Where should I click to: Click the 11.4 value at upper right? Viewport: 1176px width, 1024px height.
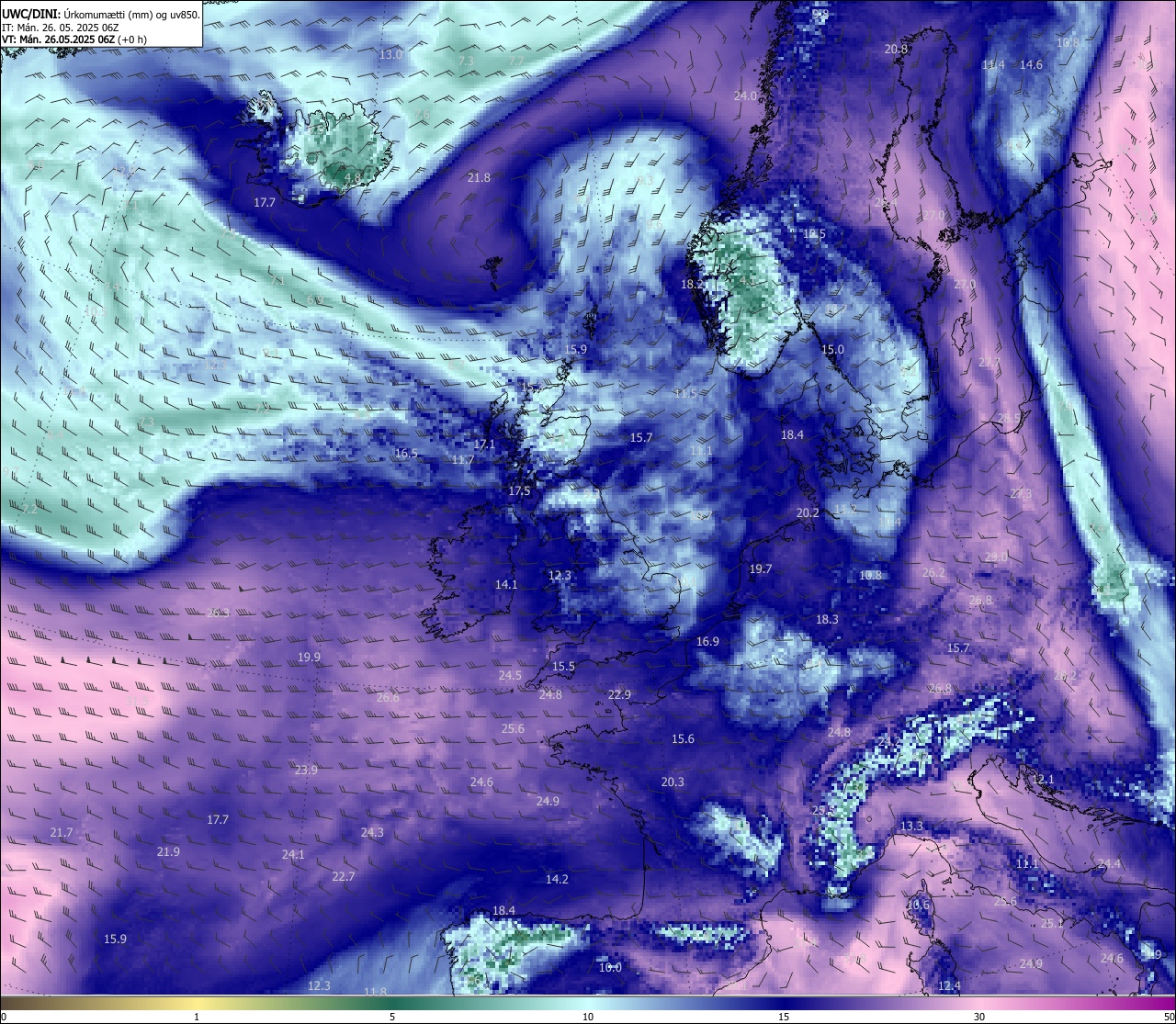(x=993, y=64)
